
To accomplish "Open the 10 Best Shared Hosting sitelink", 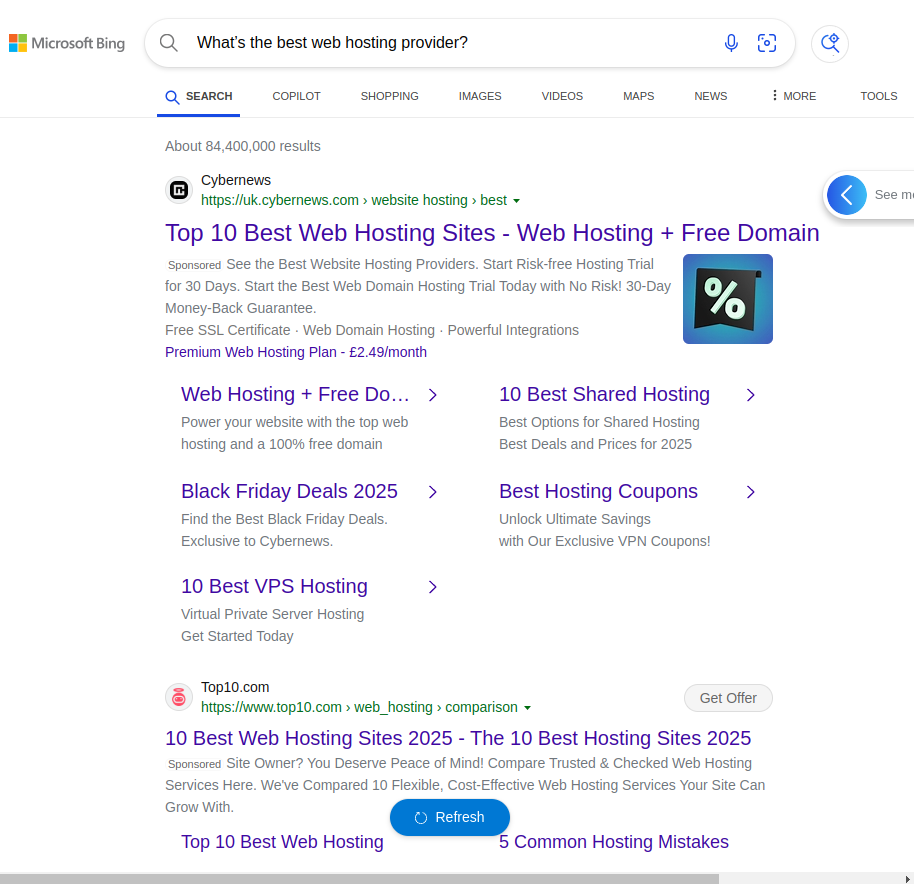I will coord(604,395).
